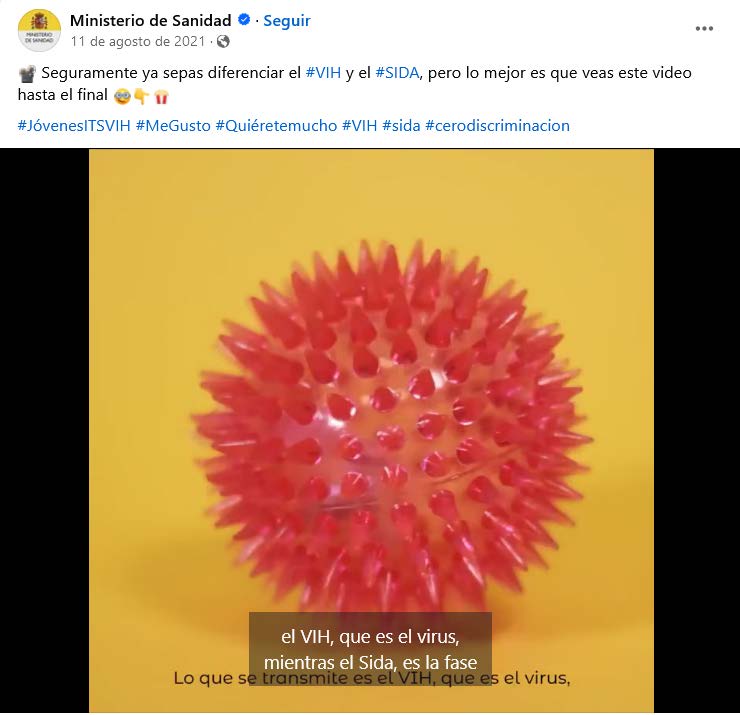Image resolution: width=740 pixels, height=715 pixels.
Task: Open the #SIDA hashtag in the sentence
Action: coord(397,73)
